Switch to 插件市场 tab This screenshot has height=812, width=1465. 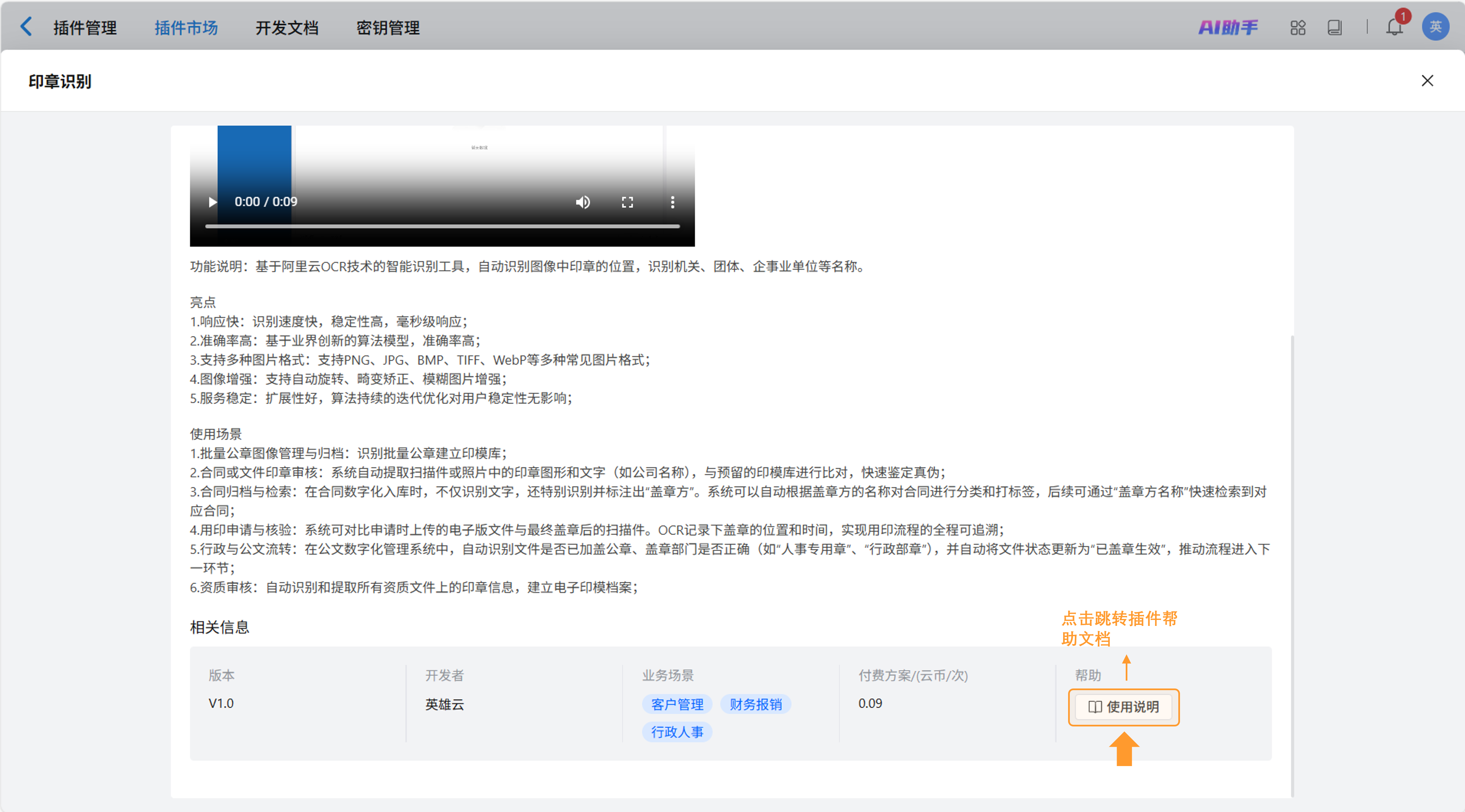186,28
